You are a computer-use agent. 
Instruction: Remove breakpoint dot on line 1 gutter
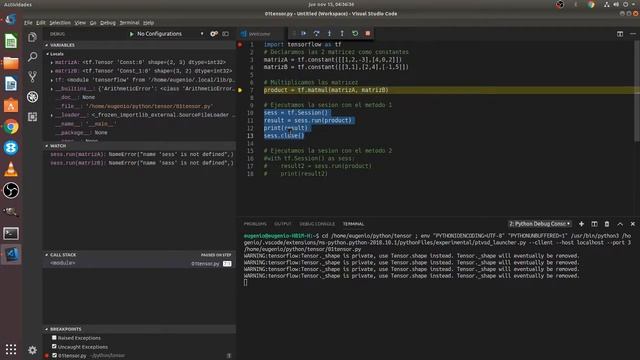tap(240, 44)
